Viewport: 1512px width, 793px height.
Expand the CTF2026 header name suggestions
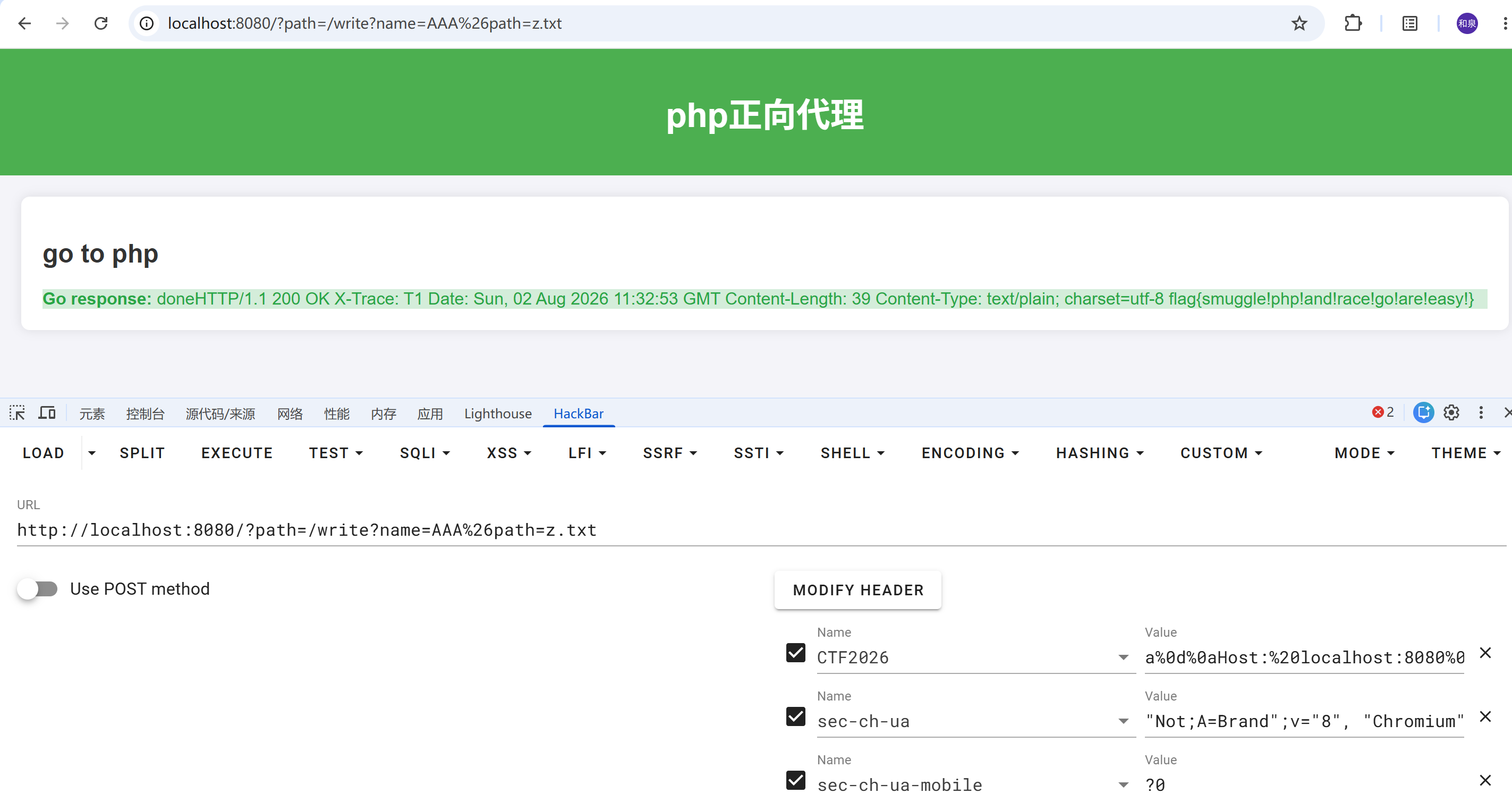pos(1124,657)
